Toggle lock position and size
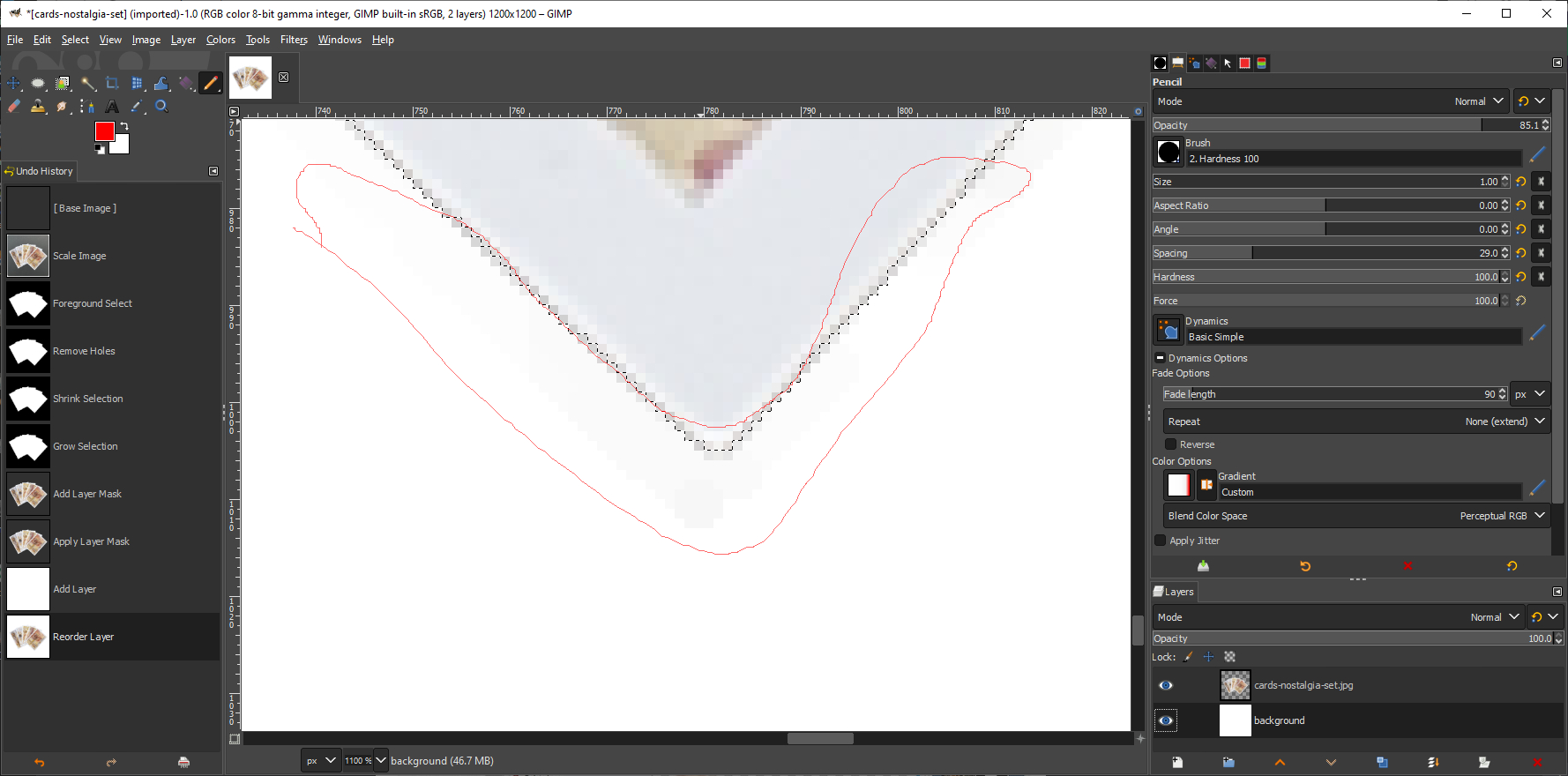The width and height of the screenshot is (1568, 776). pos(1209,657)
